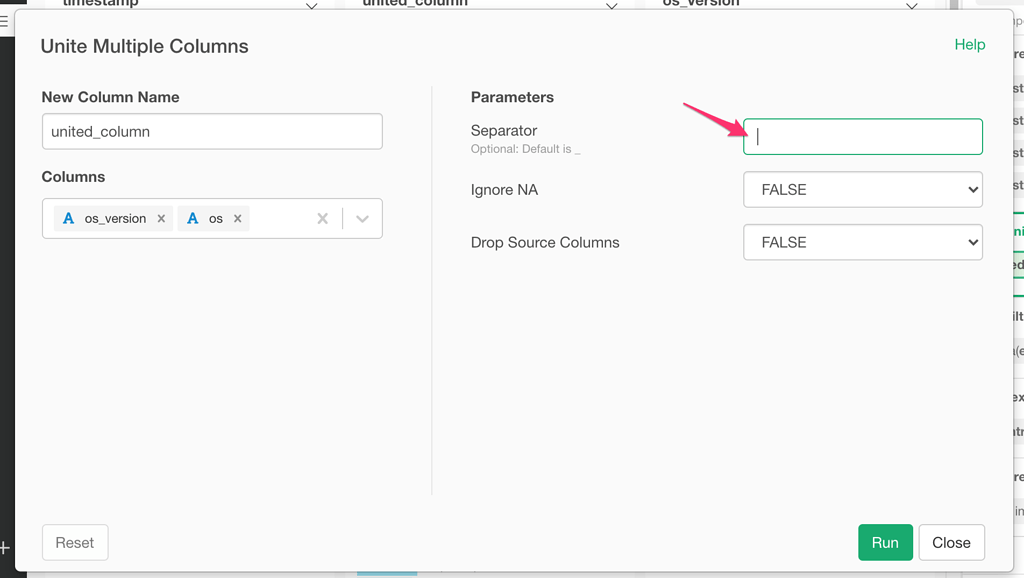1024x578 pixels.
Task: Click the New Column Name text field
Action: pyautogui.click(x=211, y=131)
